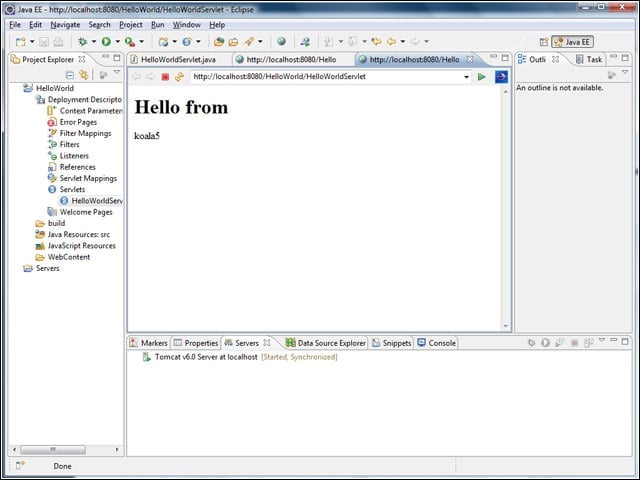Click the browser URL address field
Screen dimensions: 640x480
coord(327,77)
